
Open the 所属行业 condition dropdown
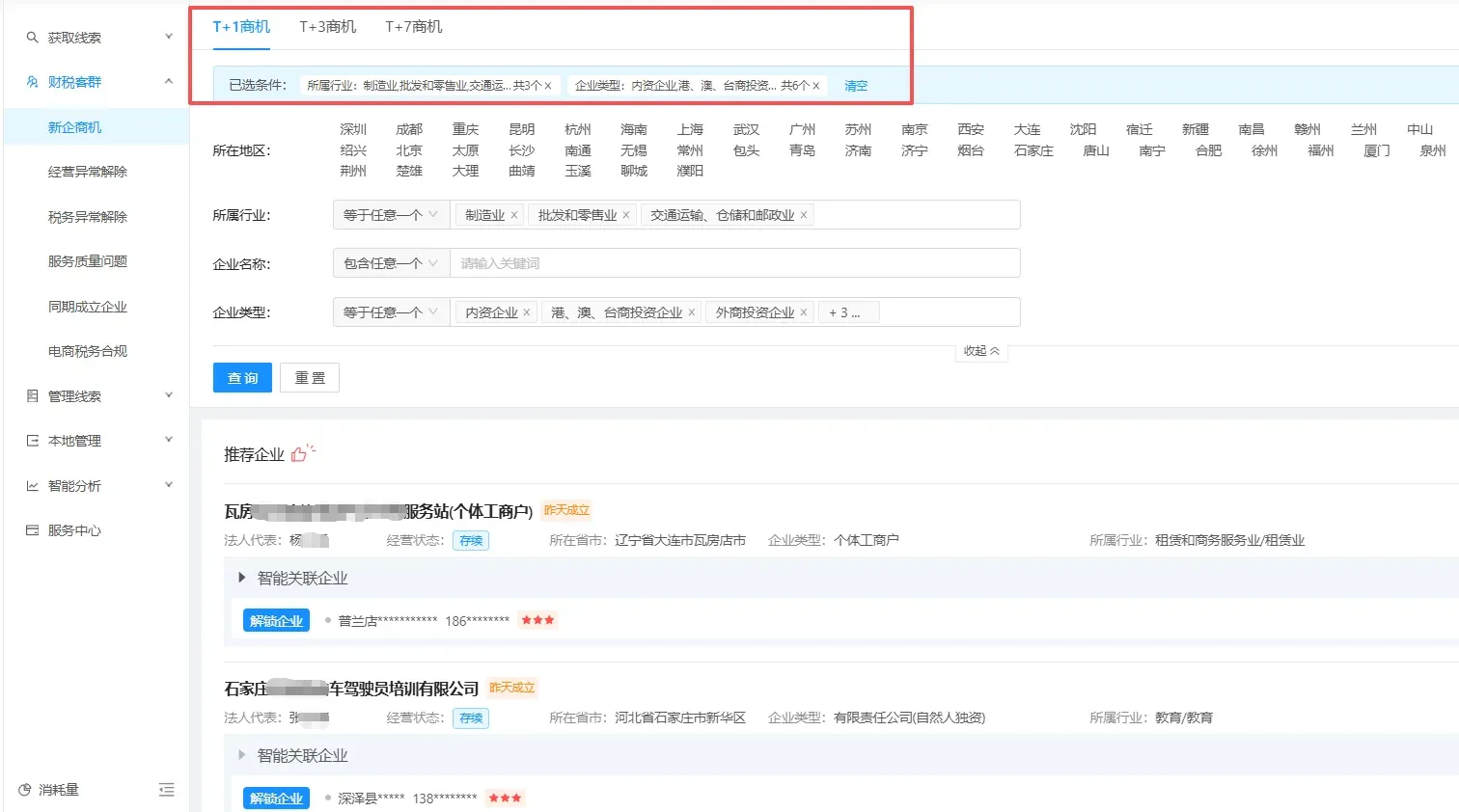coord(391,215)
